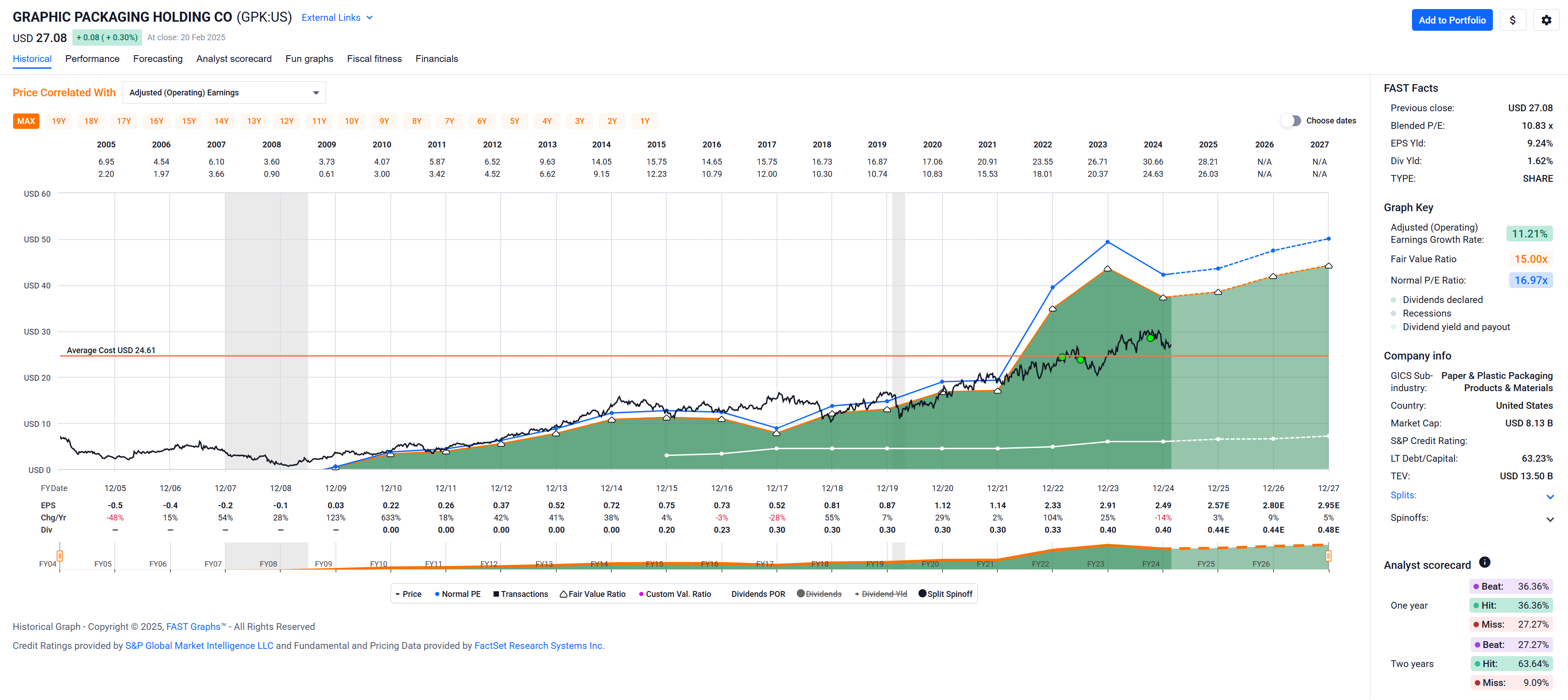
Task: Click the TEV value USD 13.50 B
Action: tap(1526, 477)
